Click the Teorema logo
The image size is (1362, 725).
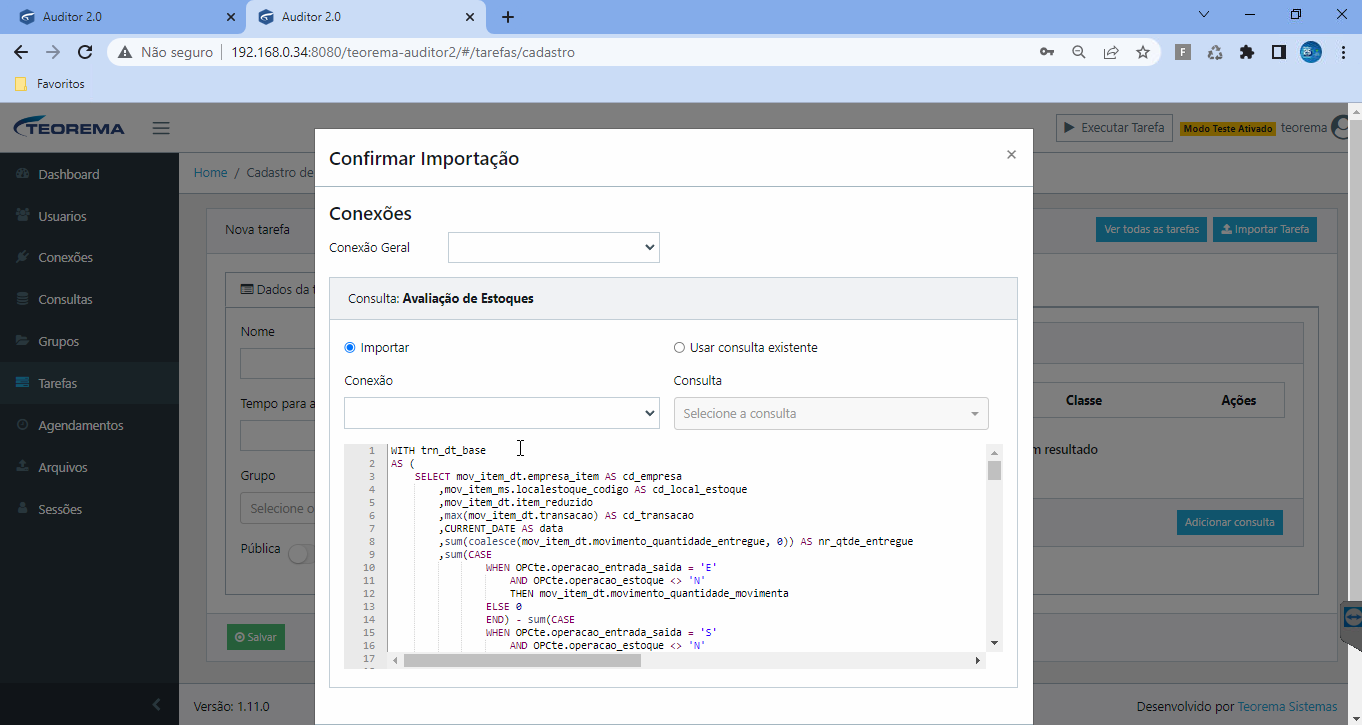[x=69, y=128]
